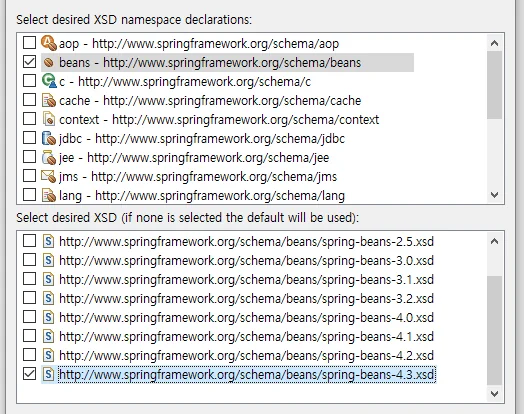Click XSD list scroll up arrow
The image size is (524, 414).
[x=494, y=241]
